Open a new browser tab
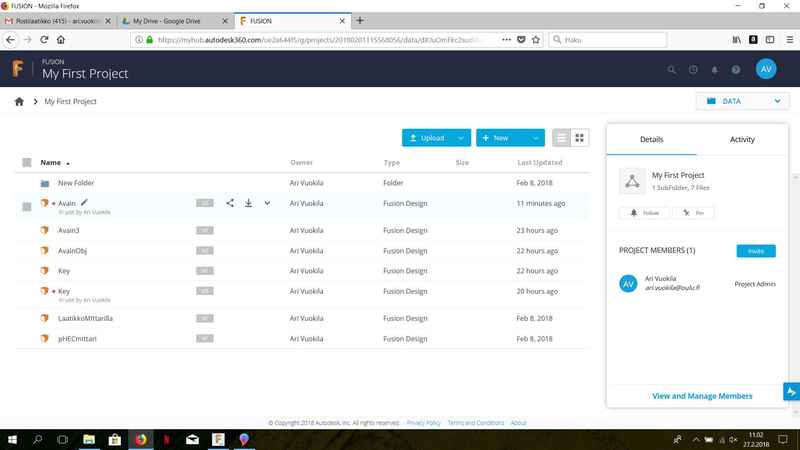The width and height of the screenshot is (800, 450). 360,20
